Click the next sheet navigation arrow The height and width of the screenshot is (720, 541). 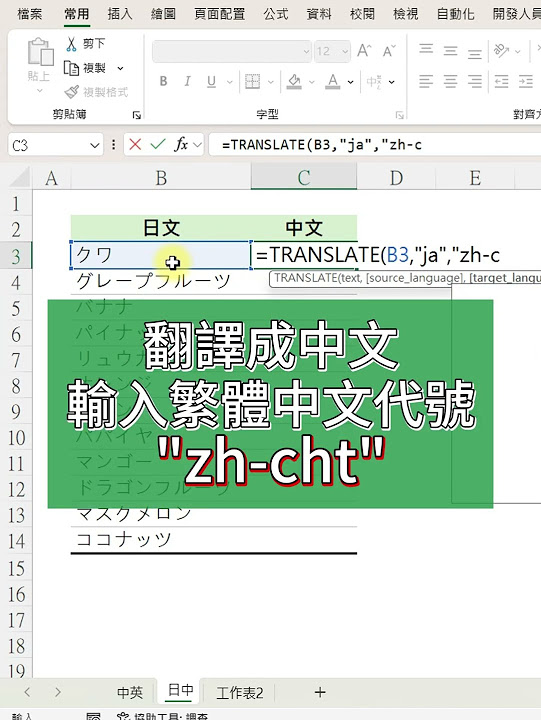click(57, 692)
